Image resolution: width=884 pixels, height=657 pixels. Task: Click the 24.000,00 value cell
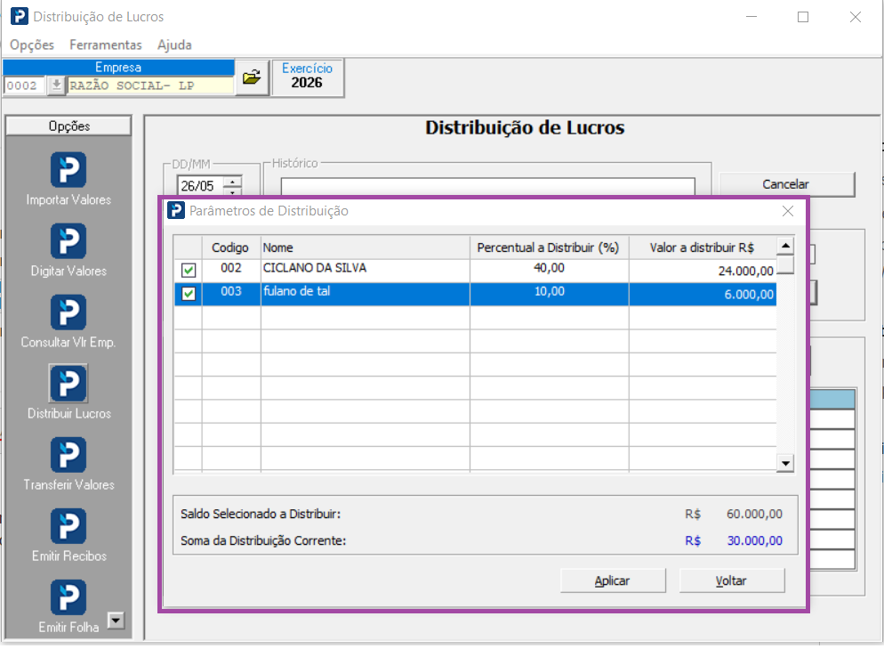click(x=702, y=270)
